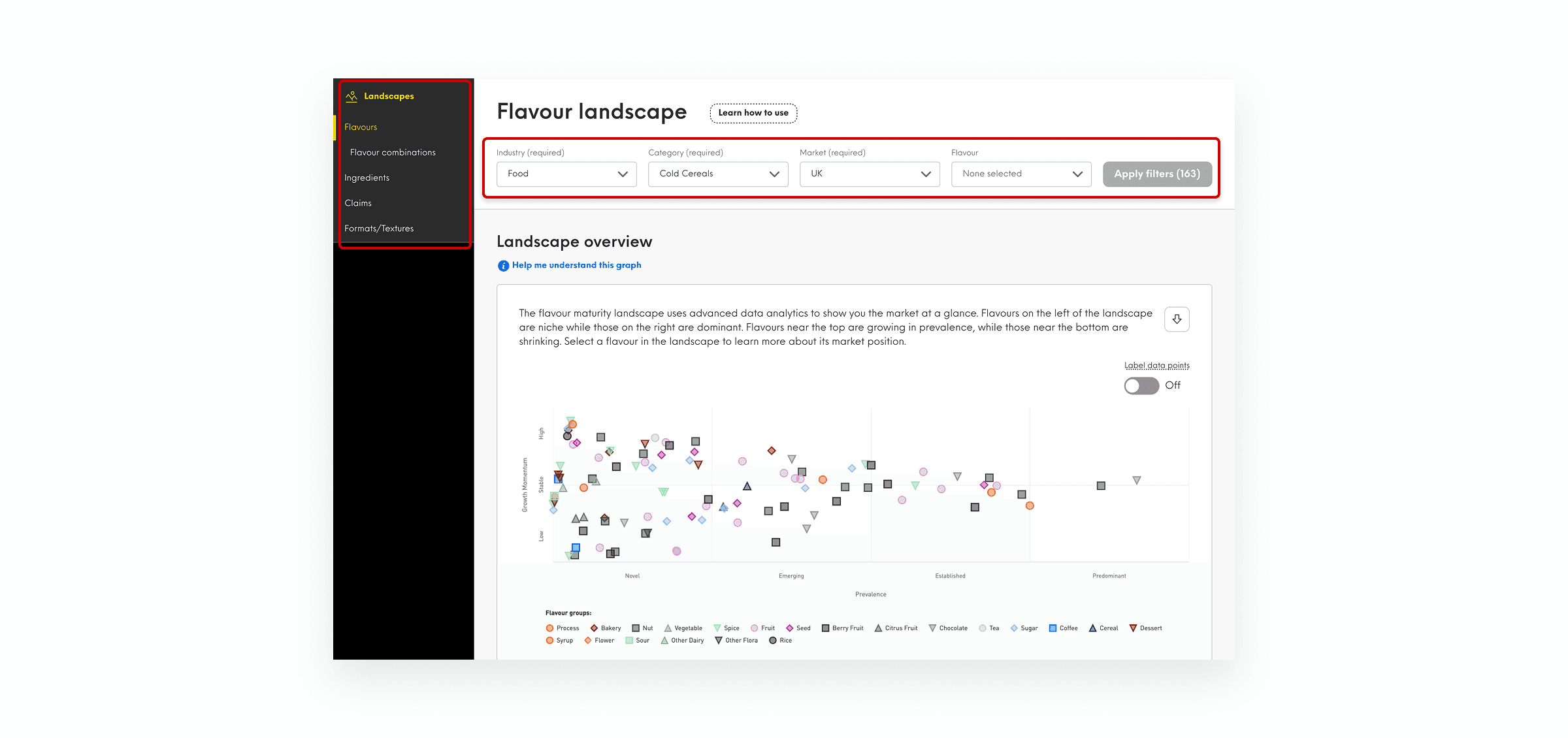The height and width of the screenshot is (738, 1568).
Task: Select the grey triangle point in Predominant zone
Action: pos(1137,481)
